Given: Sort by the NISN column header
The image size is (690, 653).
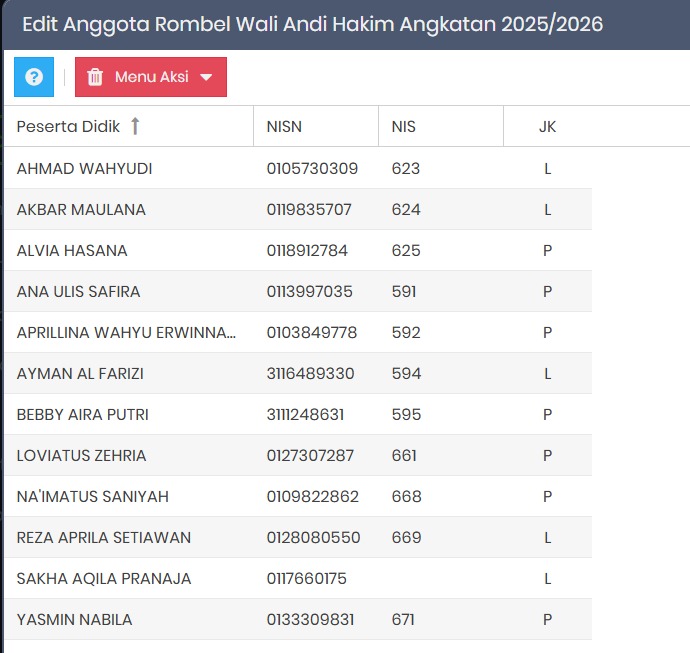Looking at the screenshot, I should tap(284, 126).
